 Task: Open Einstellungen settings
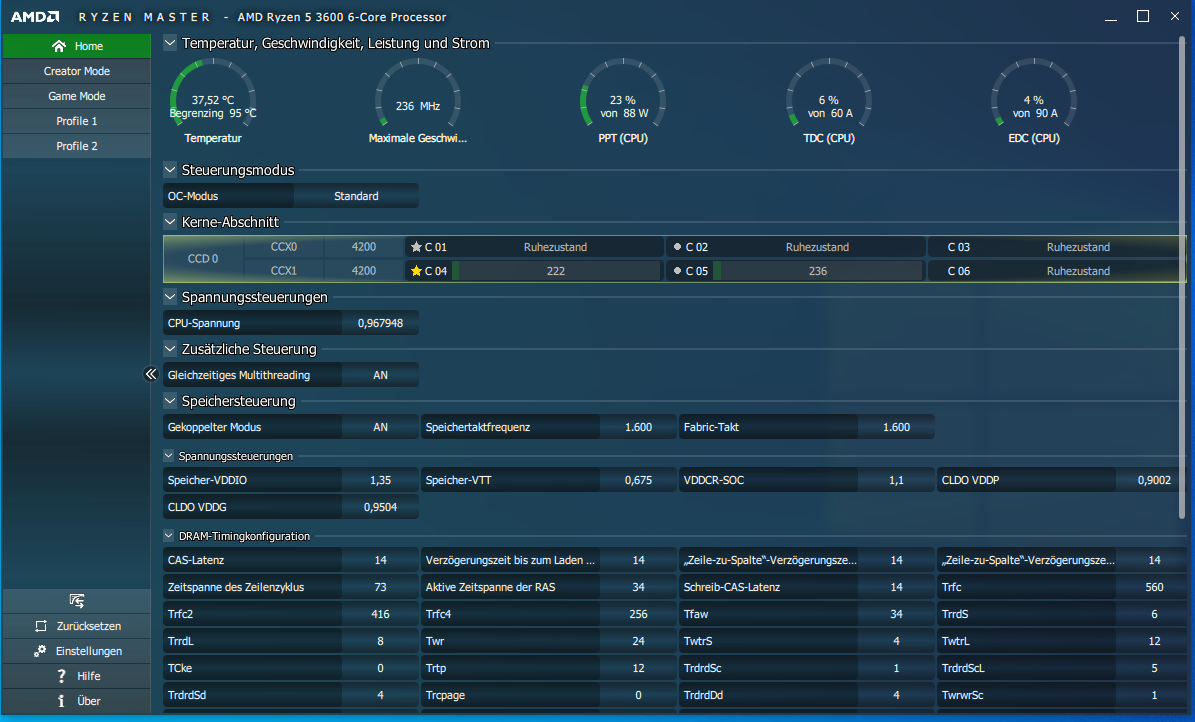coord(76,651)
